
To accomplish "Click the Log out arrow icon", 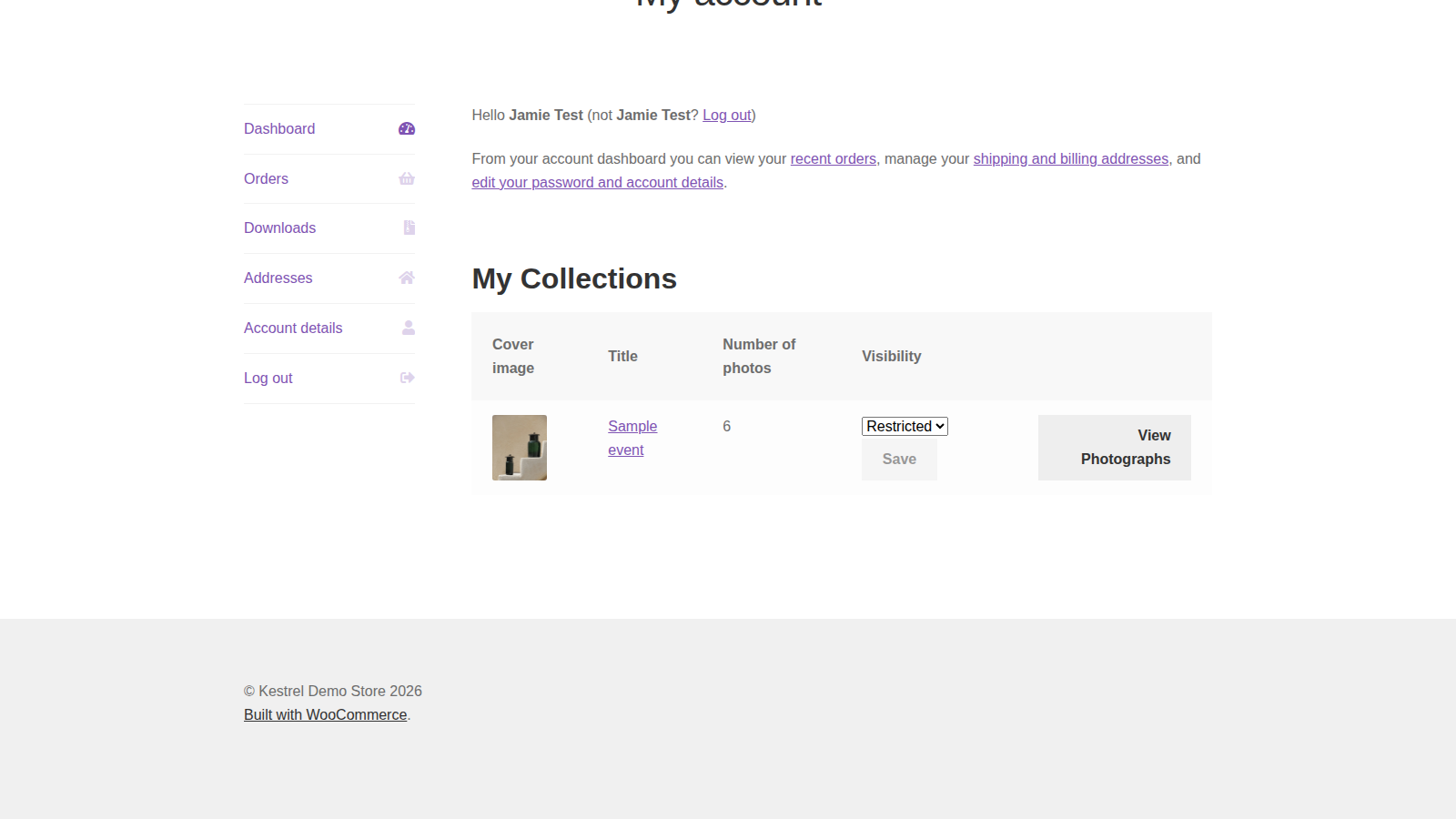I will click(x=408, y=378).
